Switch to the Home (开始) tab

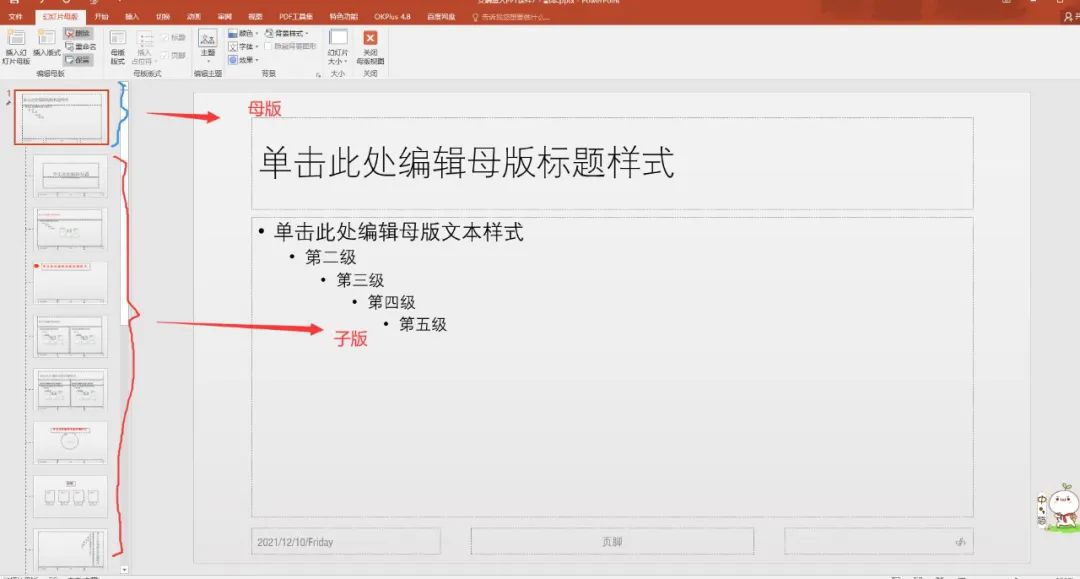pyautogui.click(x=102, y=17)
